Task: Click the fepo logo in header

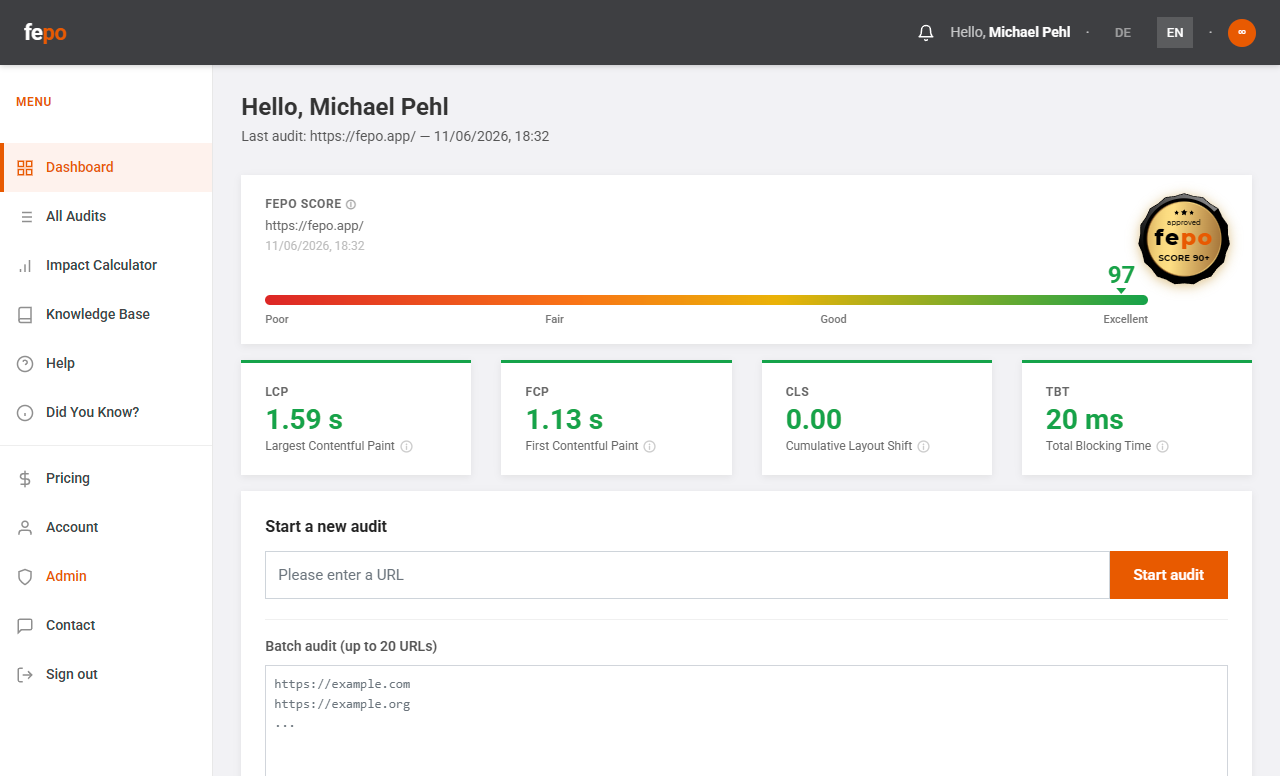Action: (45, 32)
